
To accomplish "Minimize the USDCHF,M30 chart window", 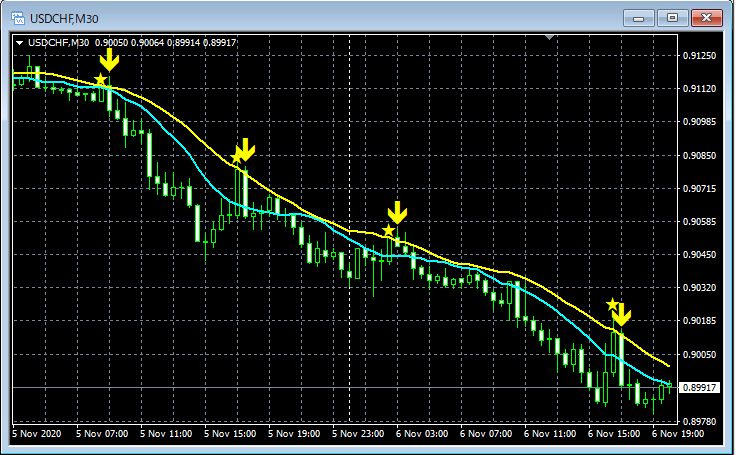I will (x=638, y=18).
